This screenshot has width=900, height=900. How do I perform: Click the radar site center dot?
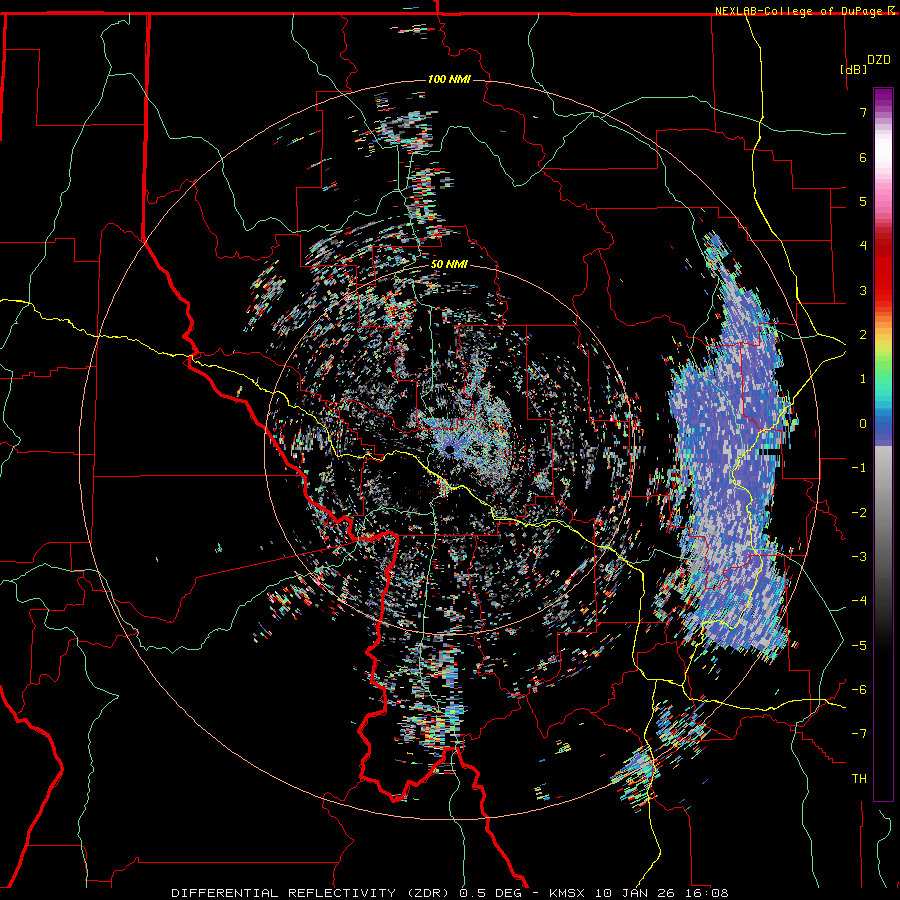(449, 449)
